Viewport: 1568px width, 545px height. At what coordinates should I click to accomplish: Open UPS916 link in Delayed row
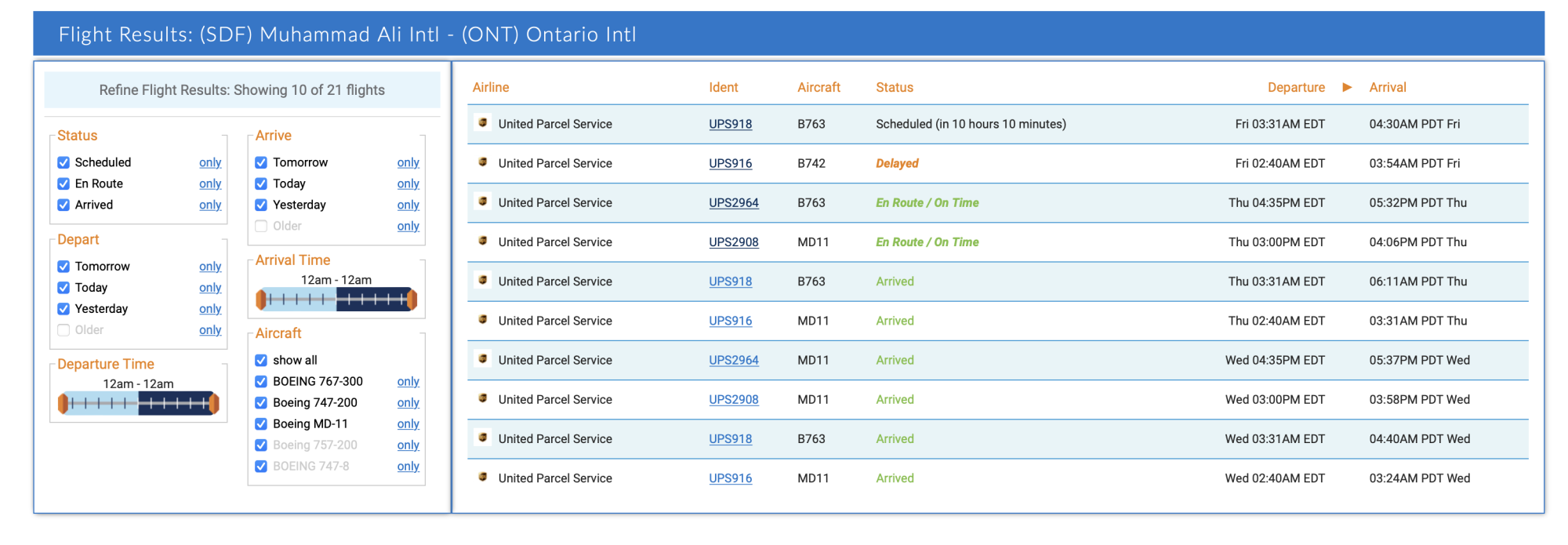[x=730, y=163]
